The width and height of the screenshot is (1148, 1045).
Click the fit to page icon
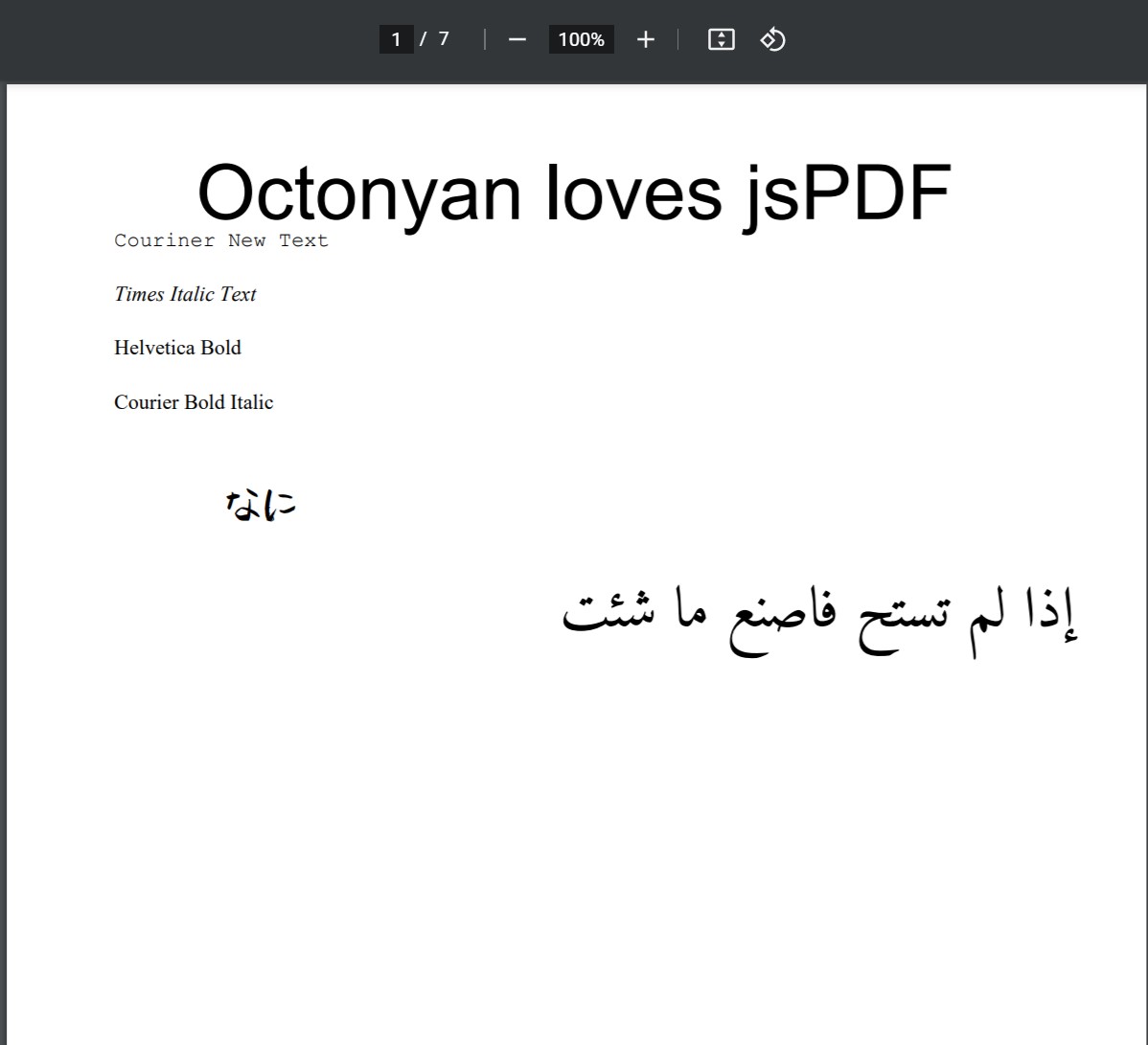click(722, 39)
